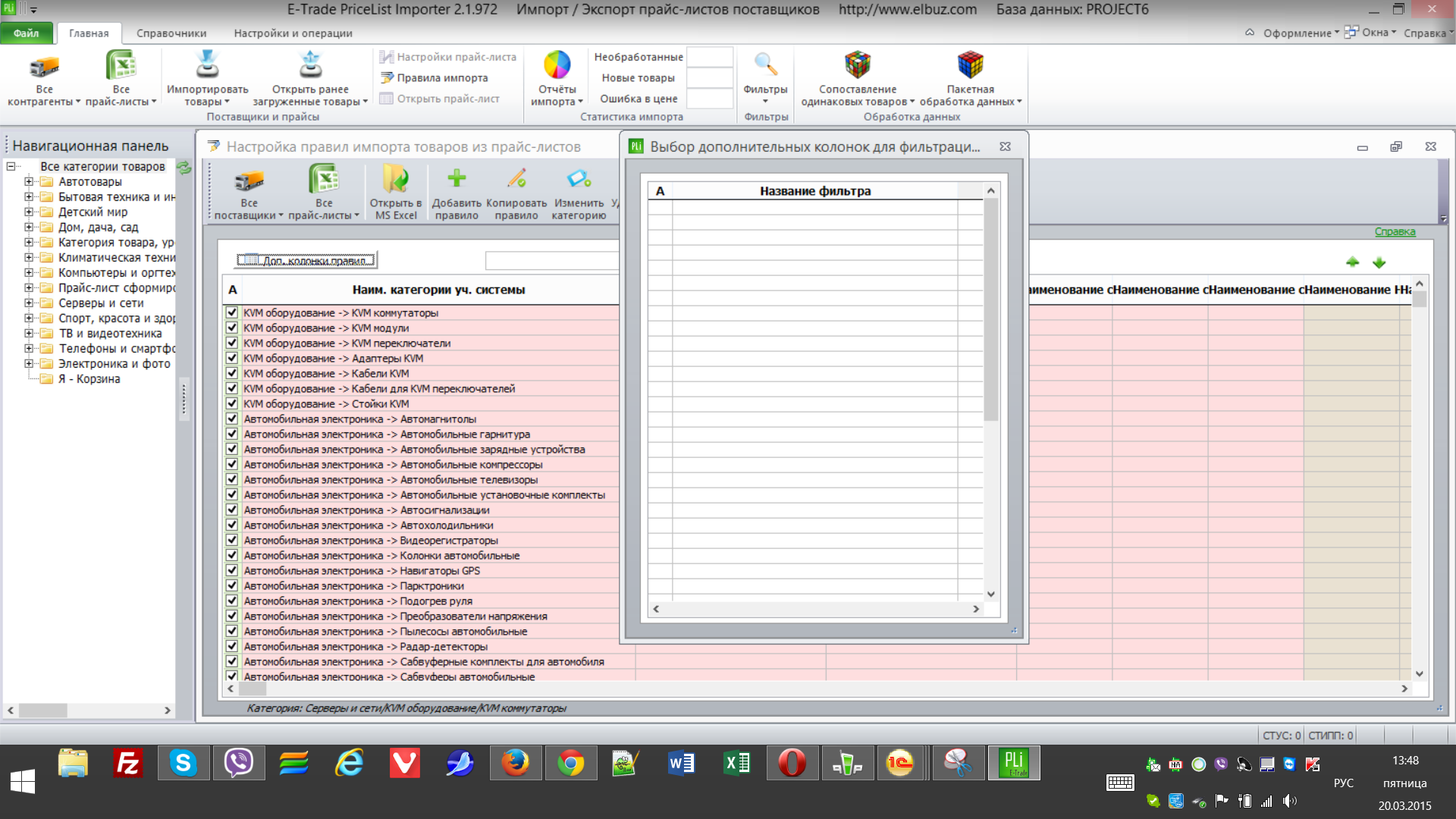Click Все прайс-листы icon in rules window
1456x819 pixels.
click(x=324, y=179)
